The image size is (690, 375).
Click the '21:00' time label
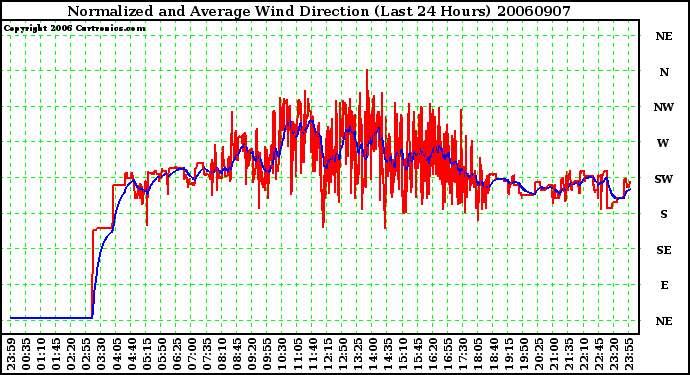[554, 354]
